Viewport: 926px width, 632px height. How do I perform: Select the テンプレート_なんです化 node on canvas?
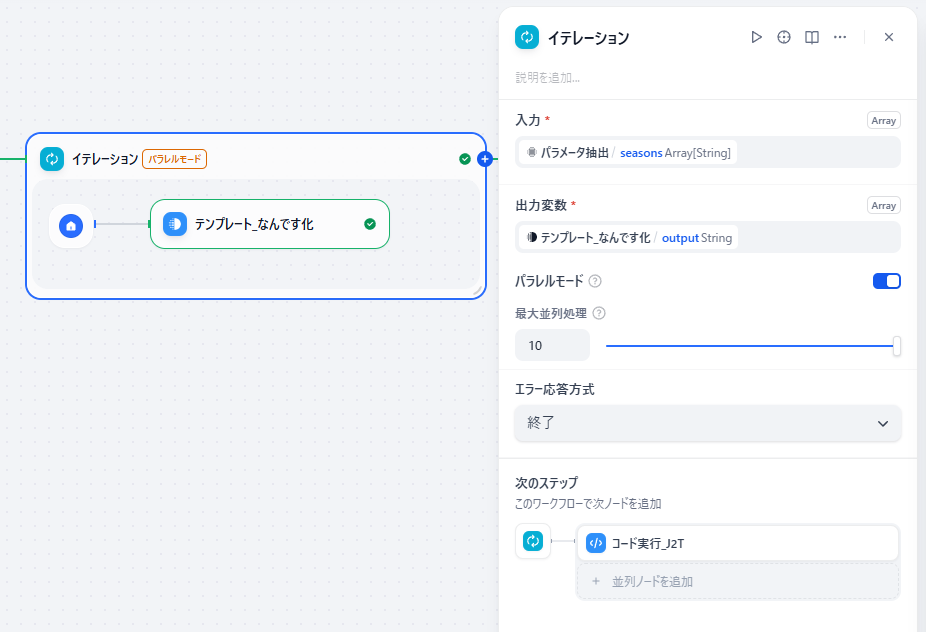click(x=270, y=224)
